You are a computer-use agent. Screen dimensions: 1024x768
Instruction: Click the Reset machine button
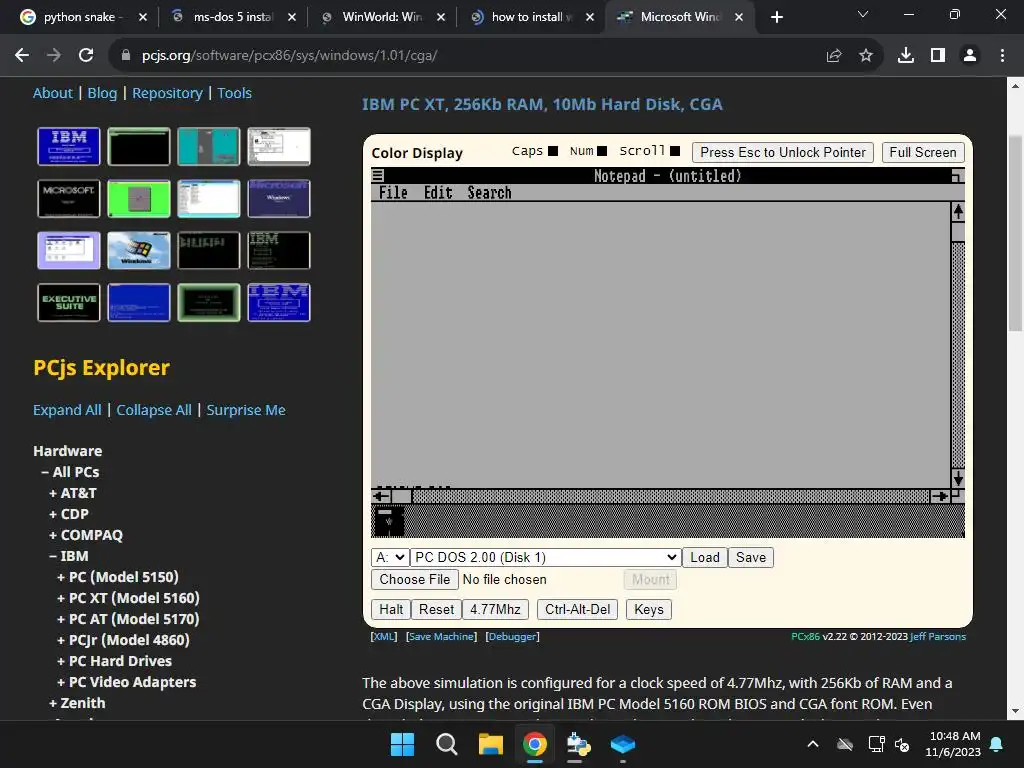pyautogui.click(x=436, y=609)
